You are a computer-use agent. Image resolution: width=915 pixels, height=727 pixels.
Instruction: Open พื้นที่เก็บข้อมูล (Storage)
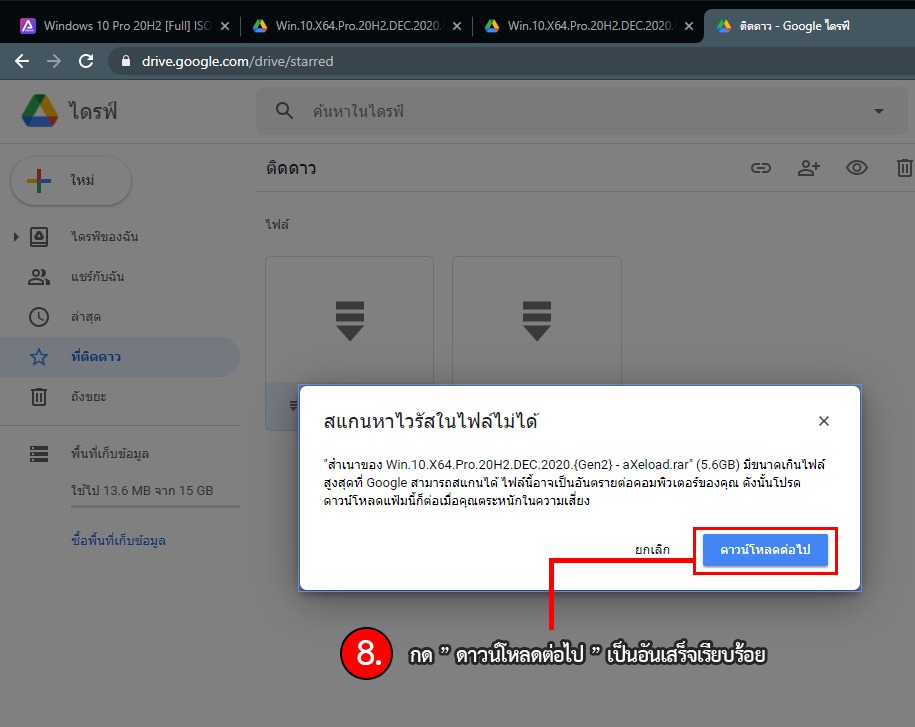(110, 453)
